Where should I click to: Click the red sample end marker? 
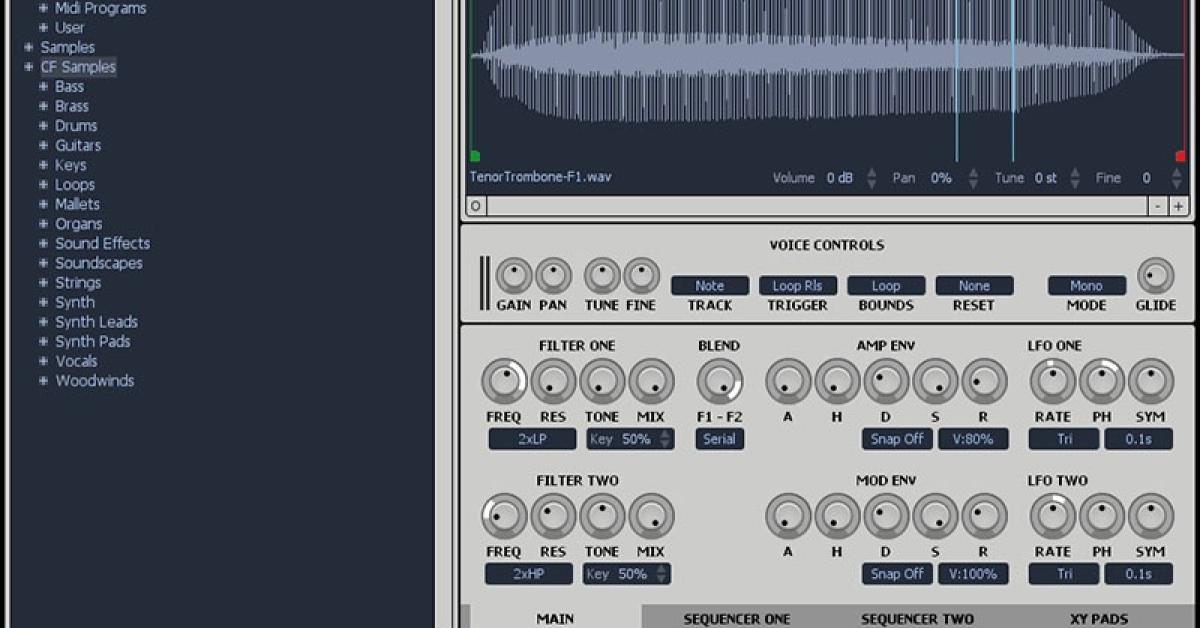tap(1180, 156)
